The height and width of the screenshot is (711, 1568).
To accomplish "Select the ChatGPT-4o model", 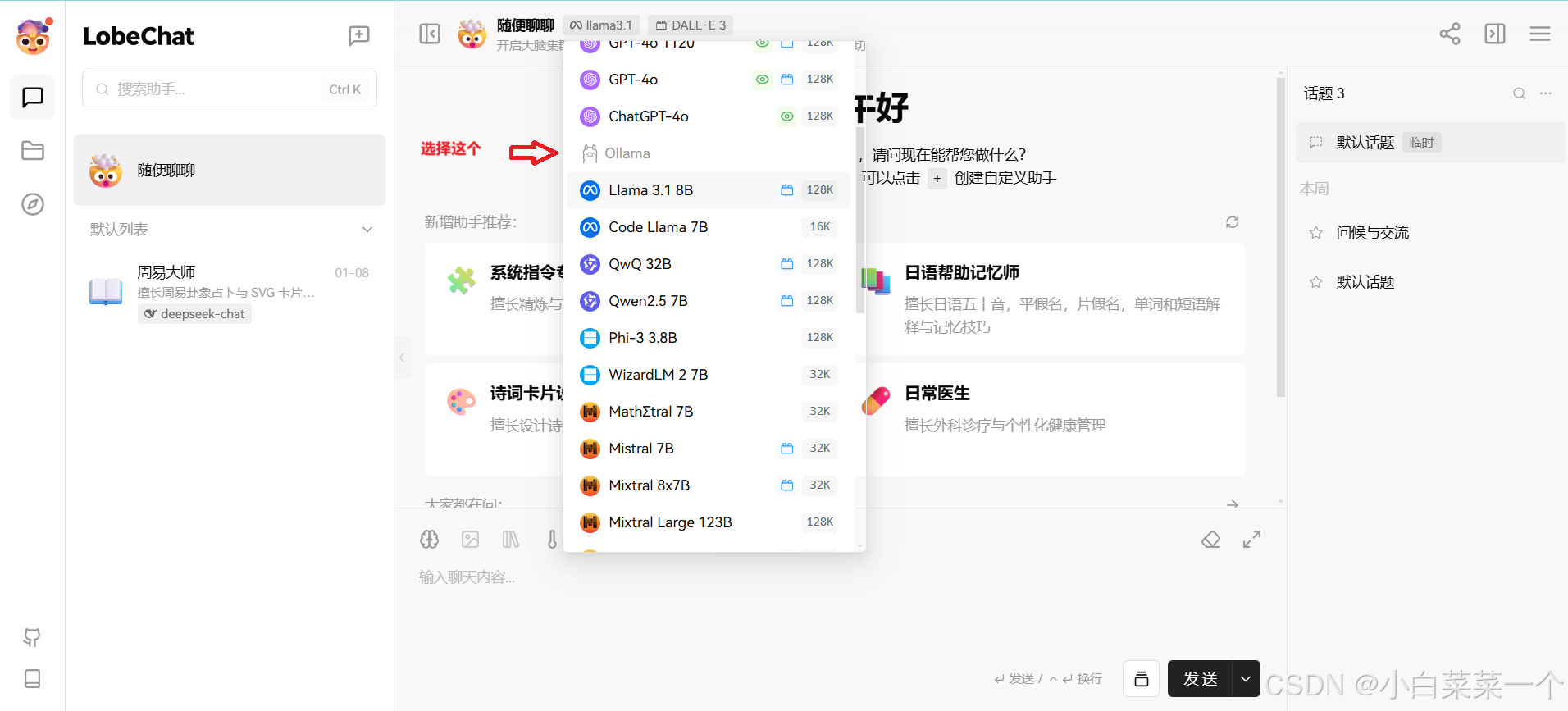I will click(x=709, y=116).
